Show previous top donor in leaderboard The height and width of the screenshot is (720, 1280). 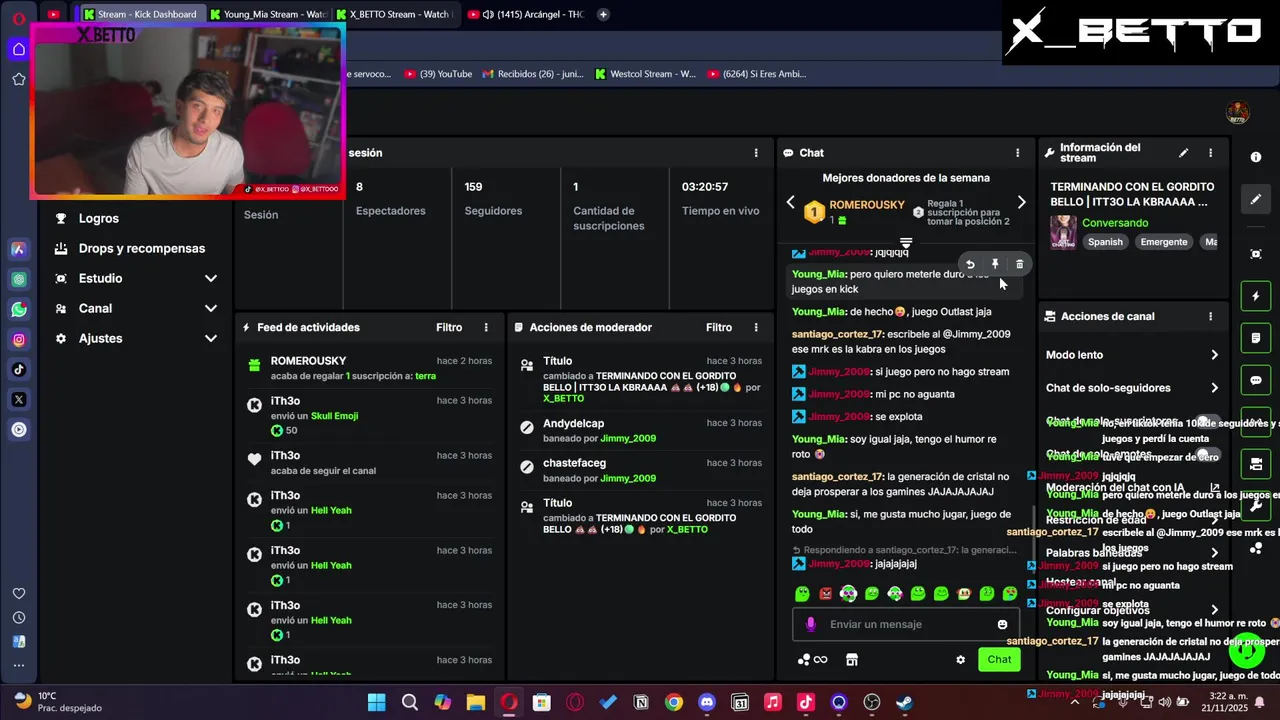coord(790,202)
